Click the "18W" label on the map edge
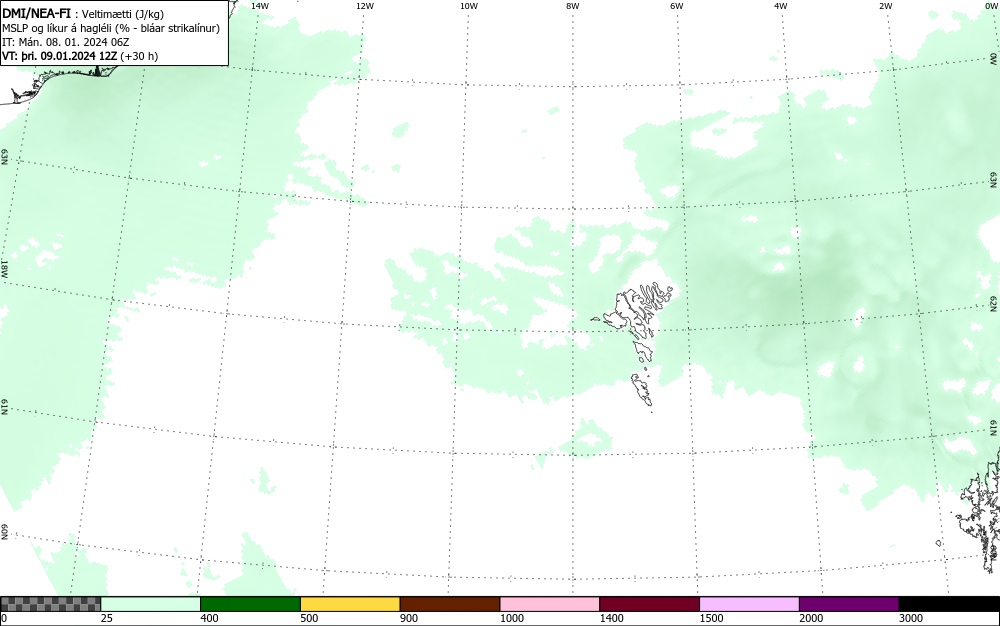 [4, 268]
